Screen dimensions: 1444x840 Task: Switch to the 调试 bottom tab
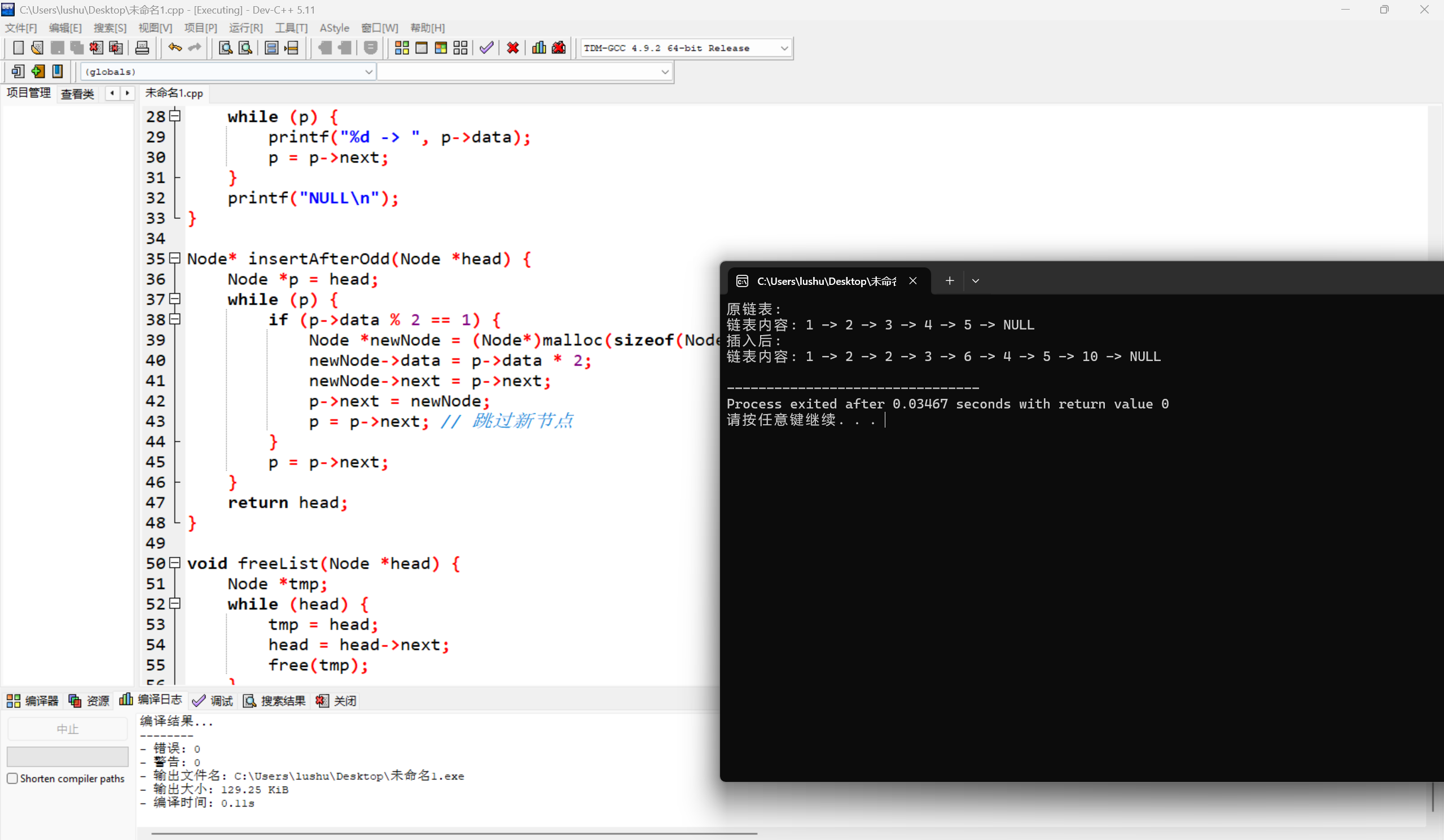pyautogui.click(x=213, y=701)
